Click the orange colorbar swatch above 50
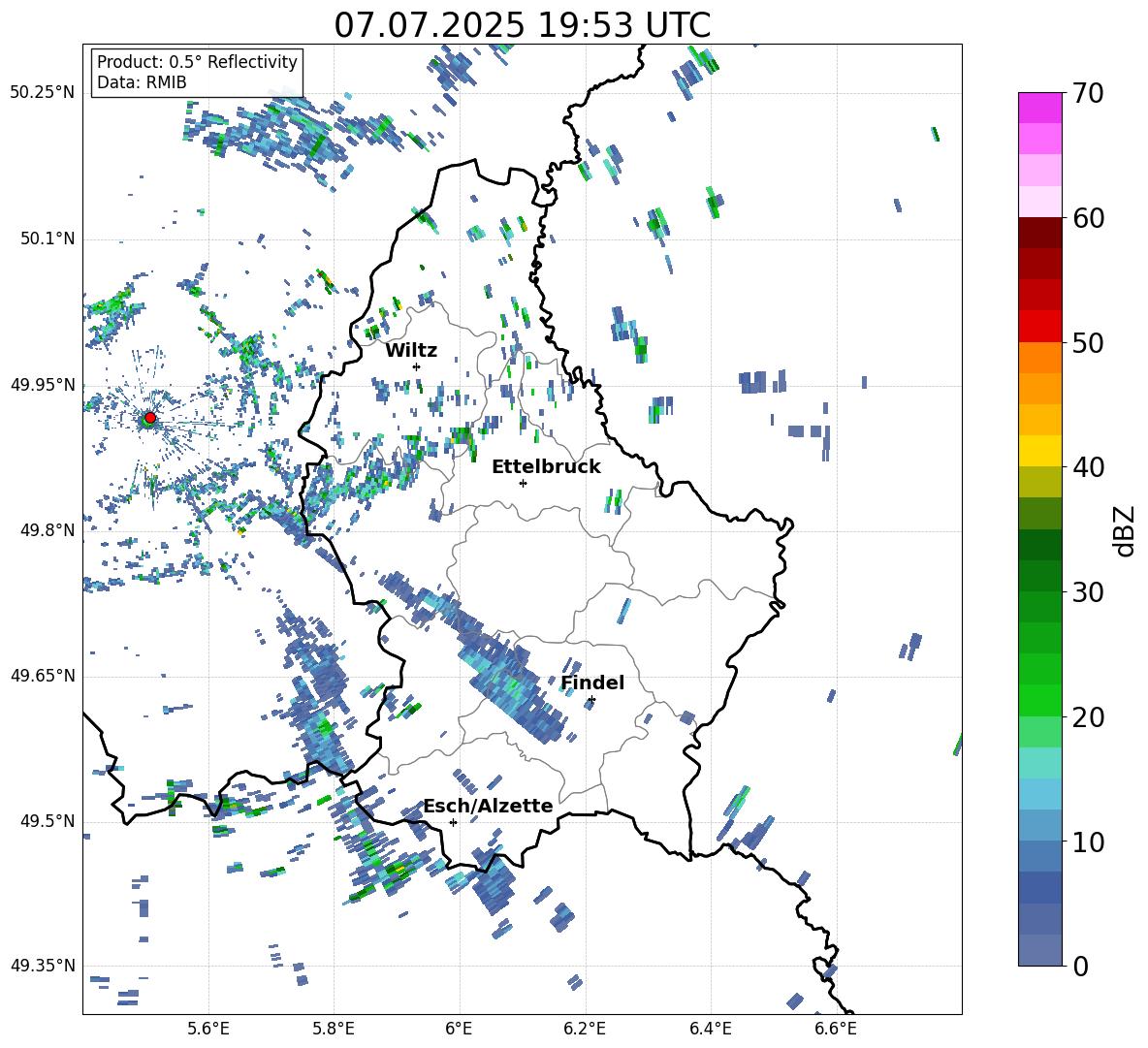 (1039, 358)
